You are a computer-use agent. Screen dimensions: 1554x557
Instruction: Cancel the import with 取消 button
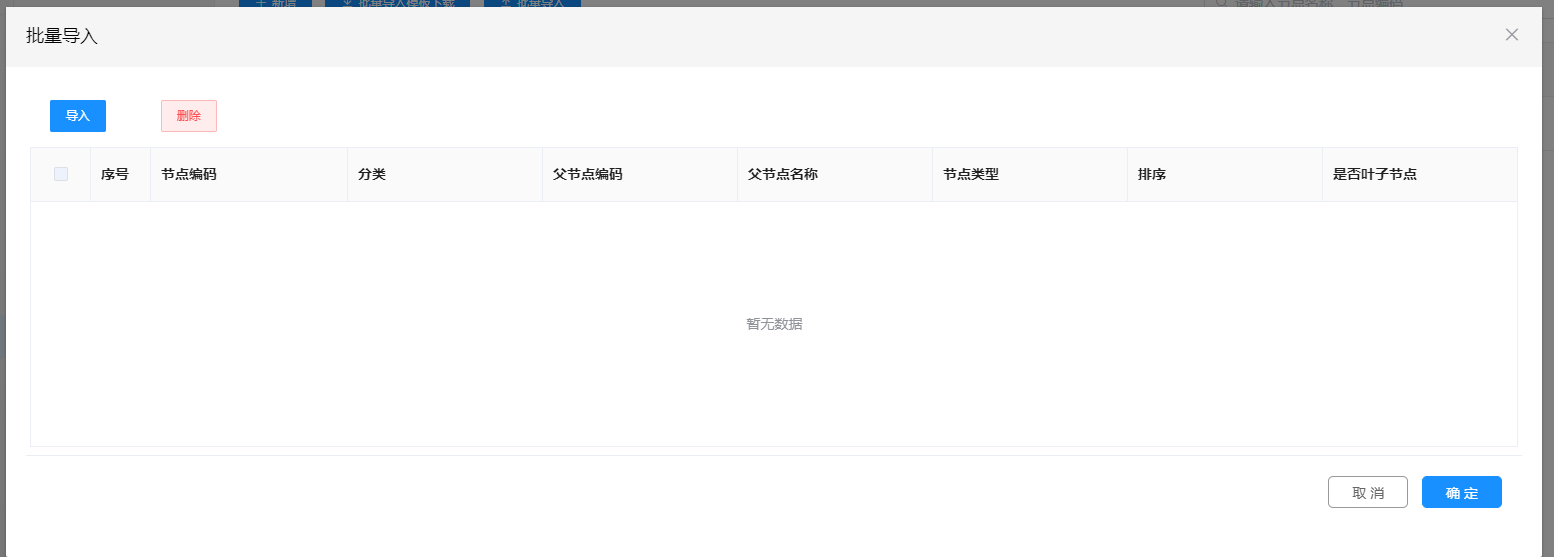click(x=1367, y=492)
